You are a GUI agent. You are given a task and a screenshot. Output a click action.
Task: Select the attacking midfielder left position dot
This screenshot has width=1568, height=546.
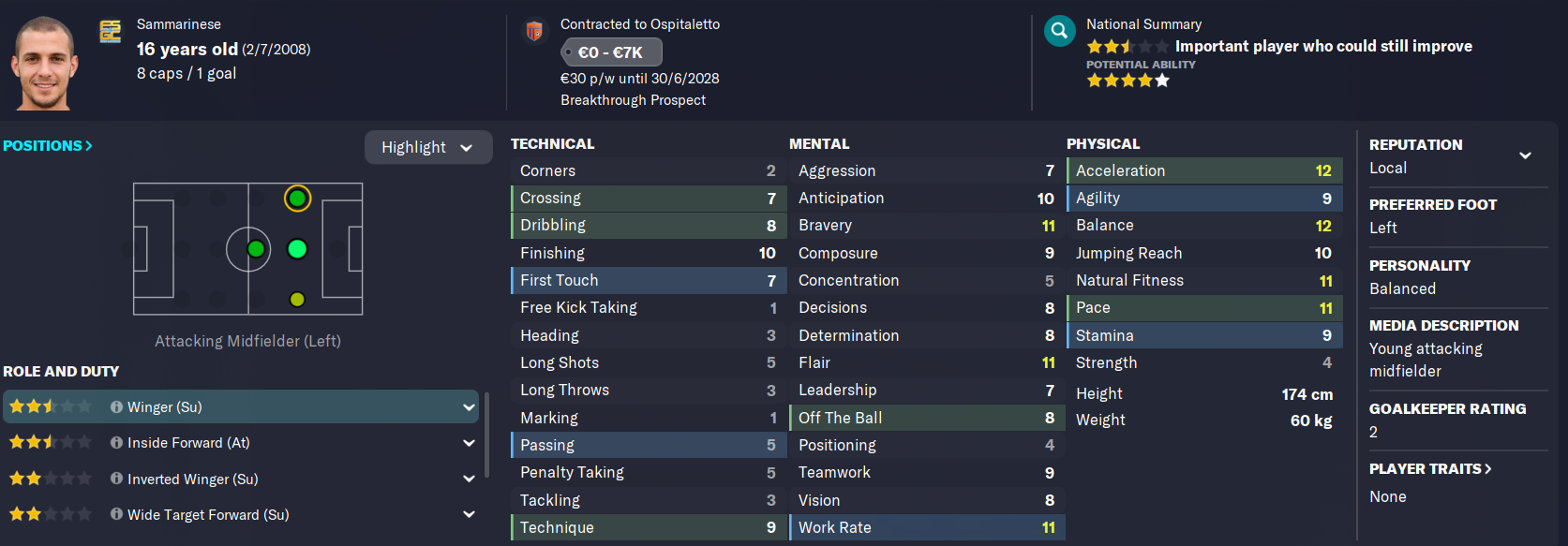coord(297,199)
